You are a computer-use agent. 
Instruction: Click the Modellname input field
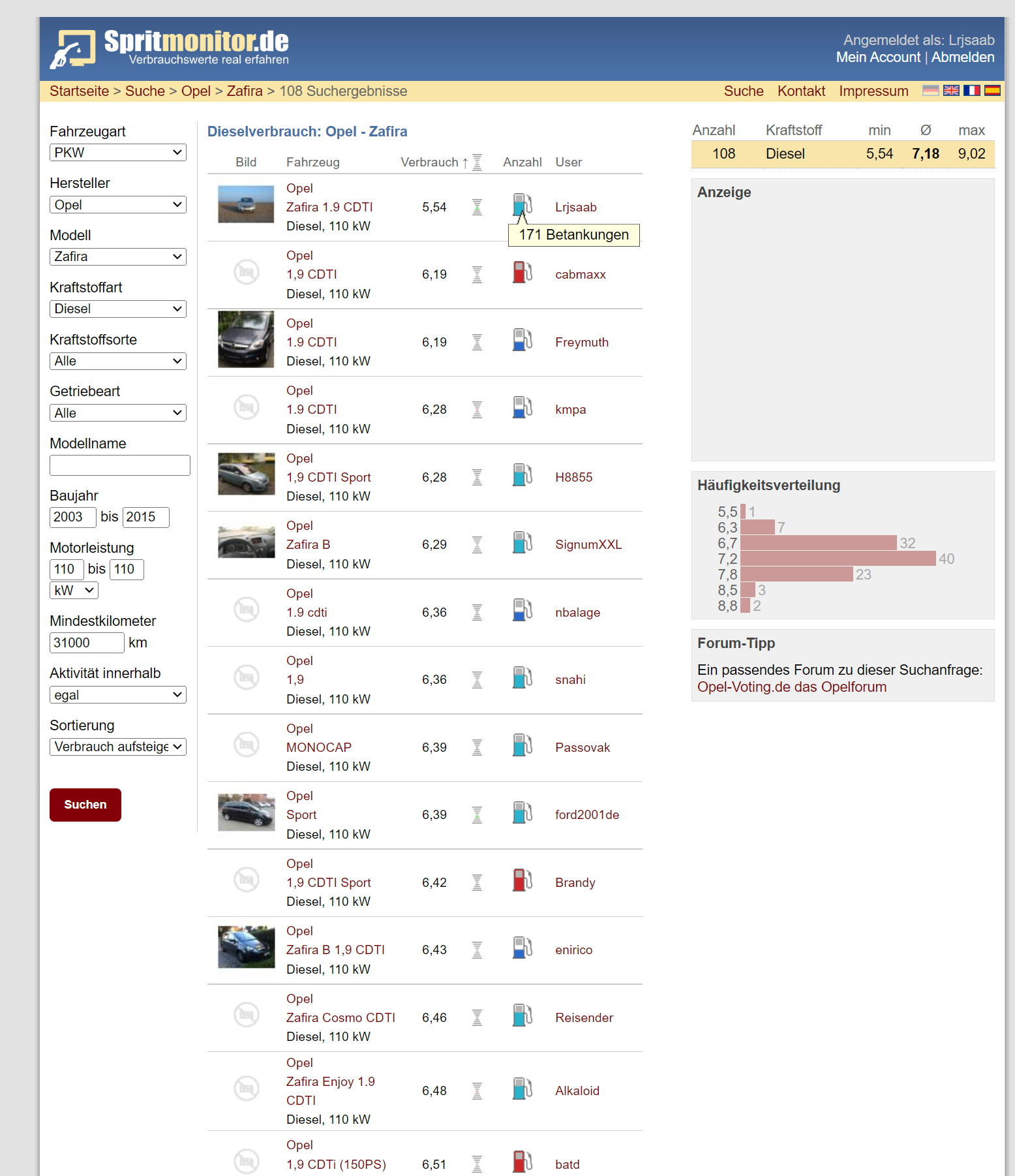click(120, 465)
